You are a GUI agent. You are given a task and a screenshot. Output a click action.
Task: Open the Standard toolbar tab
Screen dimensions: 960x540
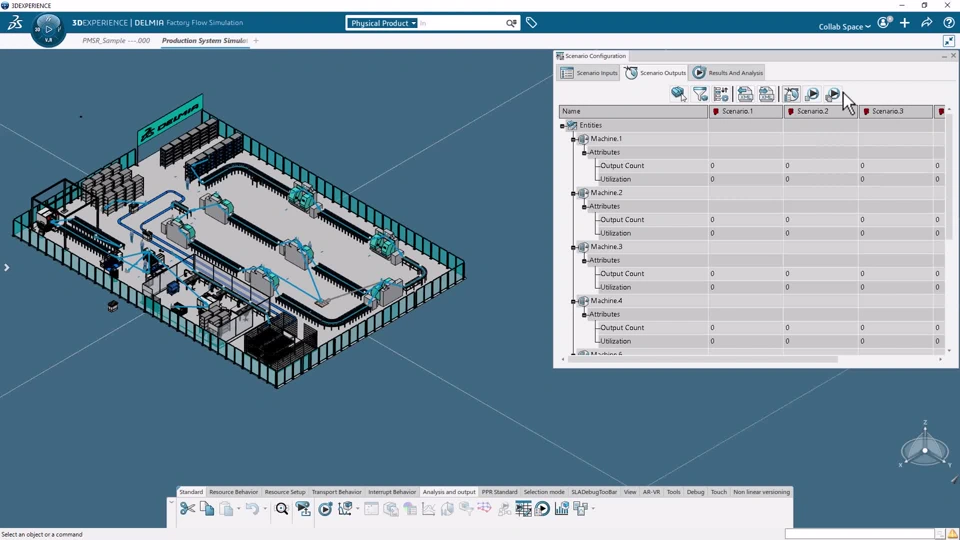pos(190,492)
